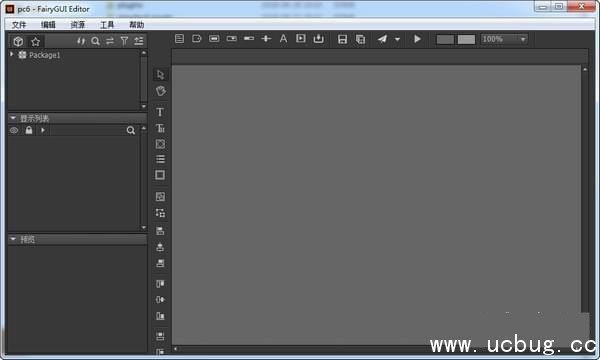Click the library collapse all icon

coord(139,41)
